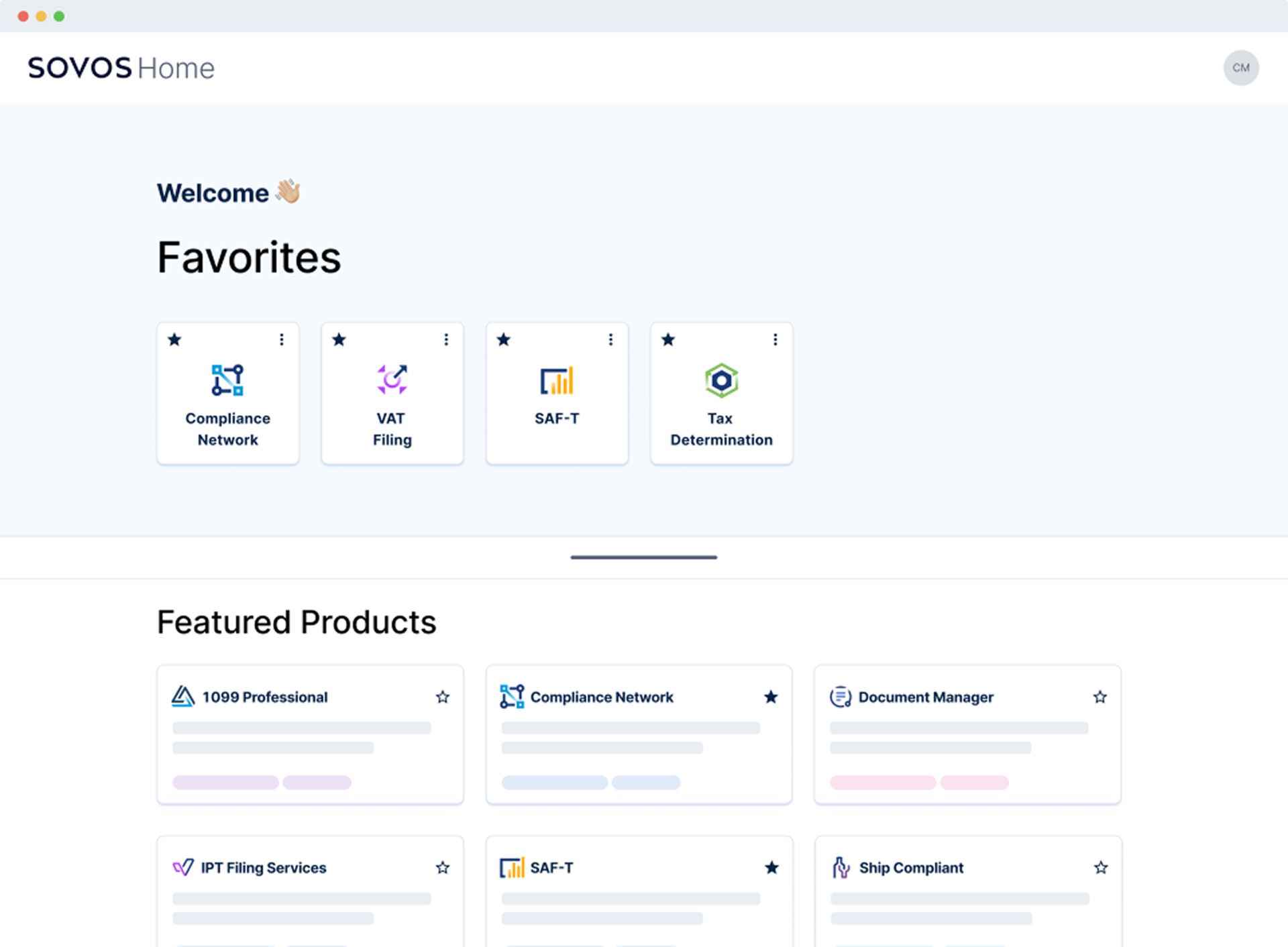The height and width of the screenshot is (947, 1288).
Task: Open the CM user avatar menu
Action: [1240, 68]
